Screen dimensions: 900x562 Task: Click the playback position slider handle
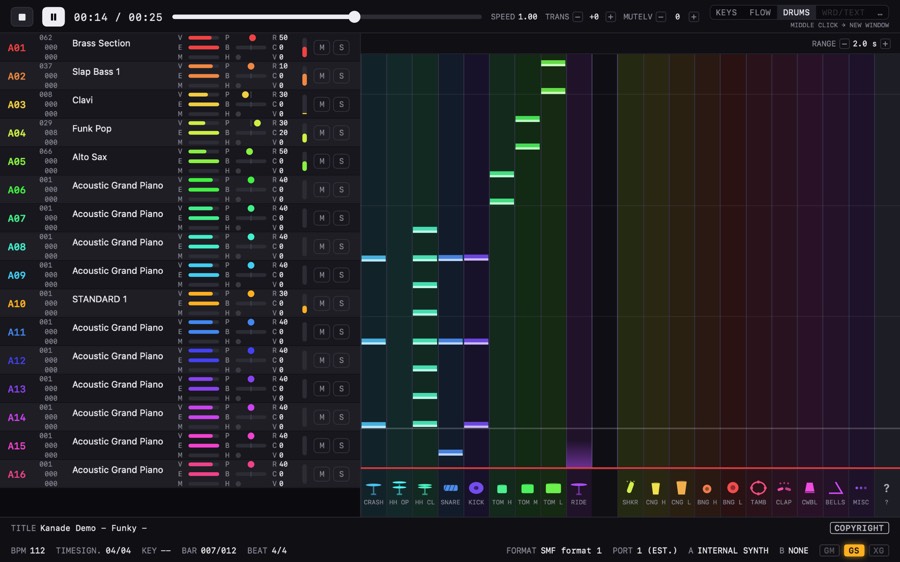tap(355, 17)
